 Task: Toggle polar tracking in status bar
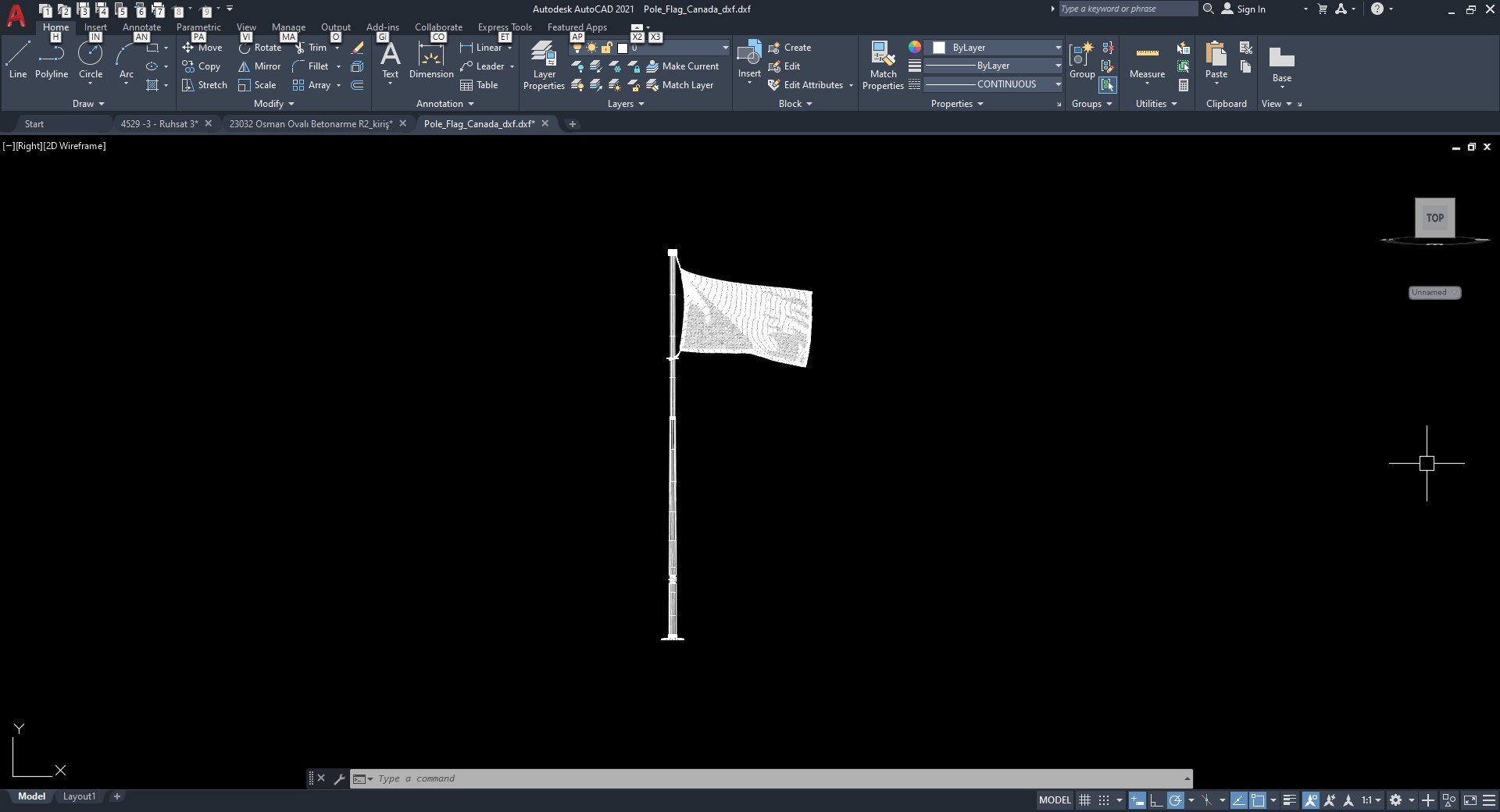[x=1175, y=800]
